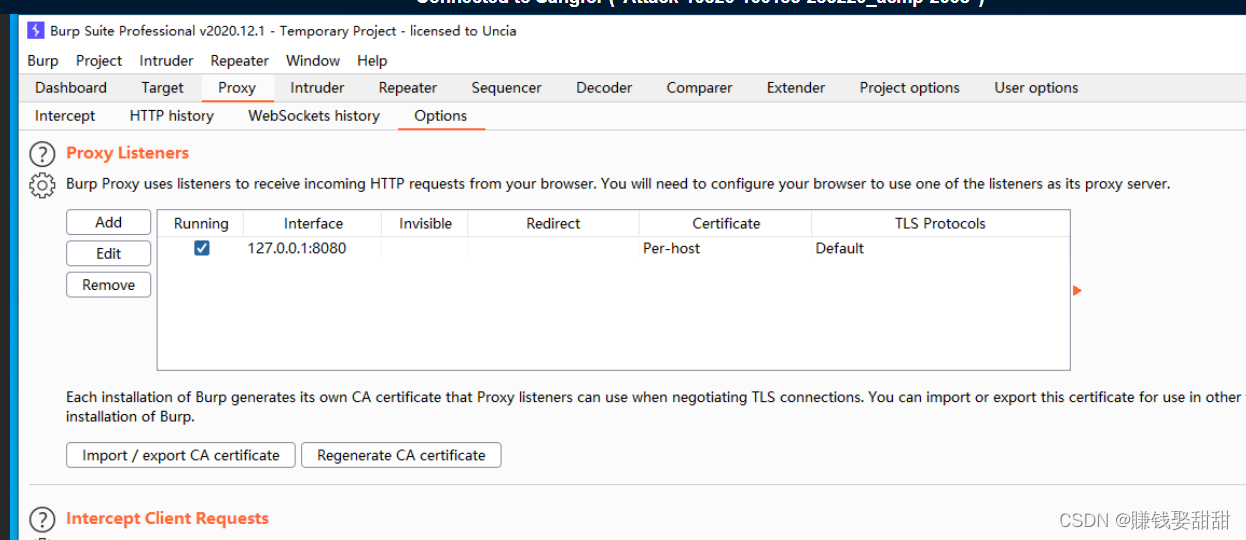Open Proxy Listeners help question icon
Viewport: 1246px width, 540px height.
pyautogui.click(x=42, y=154)
